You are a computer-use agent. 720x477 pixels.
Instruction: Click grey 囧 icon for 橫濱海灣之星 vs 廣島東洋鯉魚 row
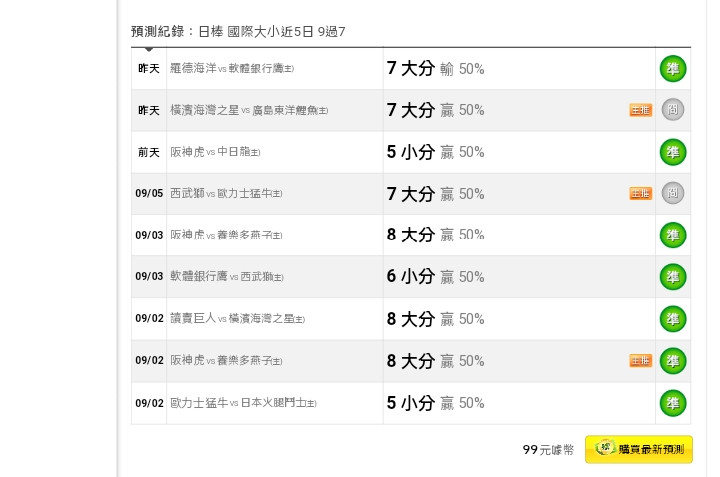(673, 110)
